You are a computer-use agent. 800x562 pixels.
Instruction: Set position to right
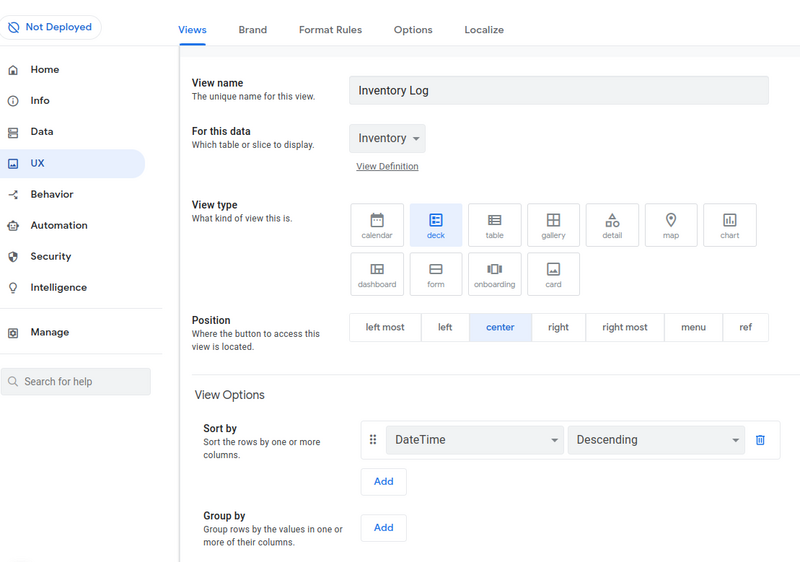point(558,327)
